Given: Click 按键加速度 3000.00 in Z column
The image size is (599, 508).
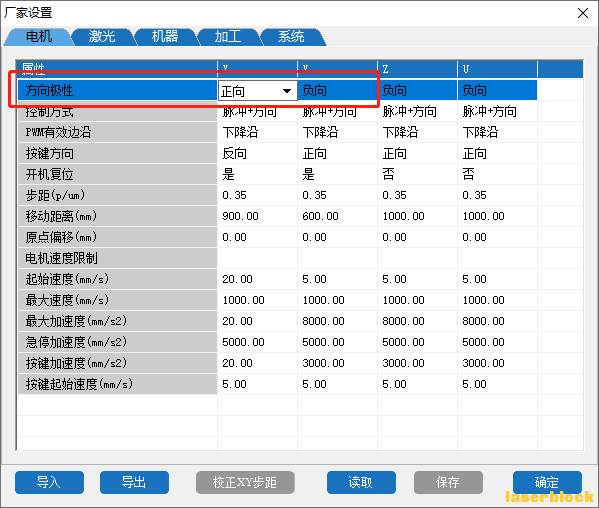Looking at the screenshot, I should point(417,364).
